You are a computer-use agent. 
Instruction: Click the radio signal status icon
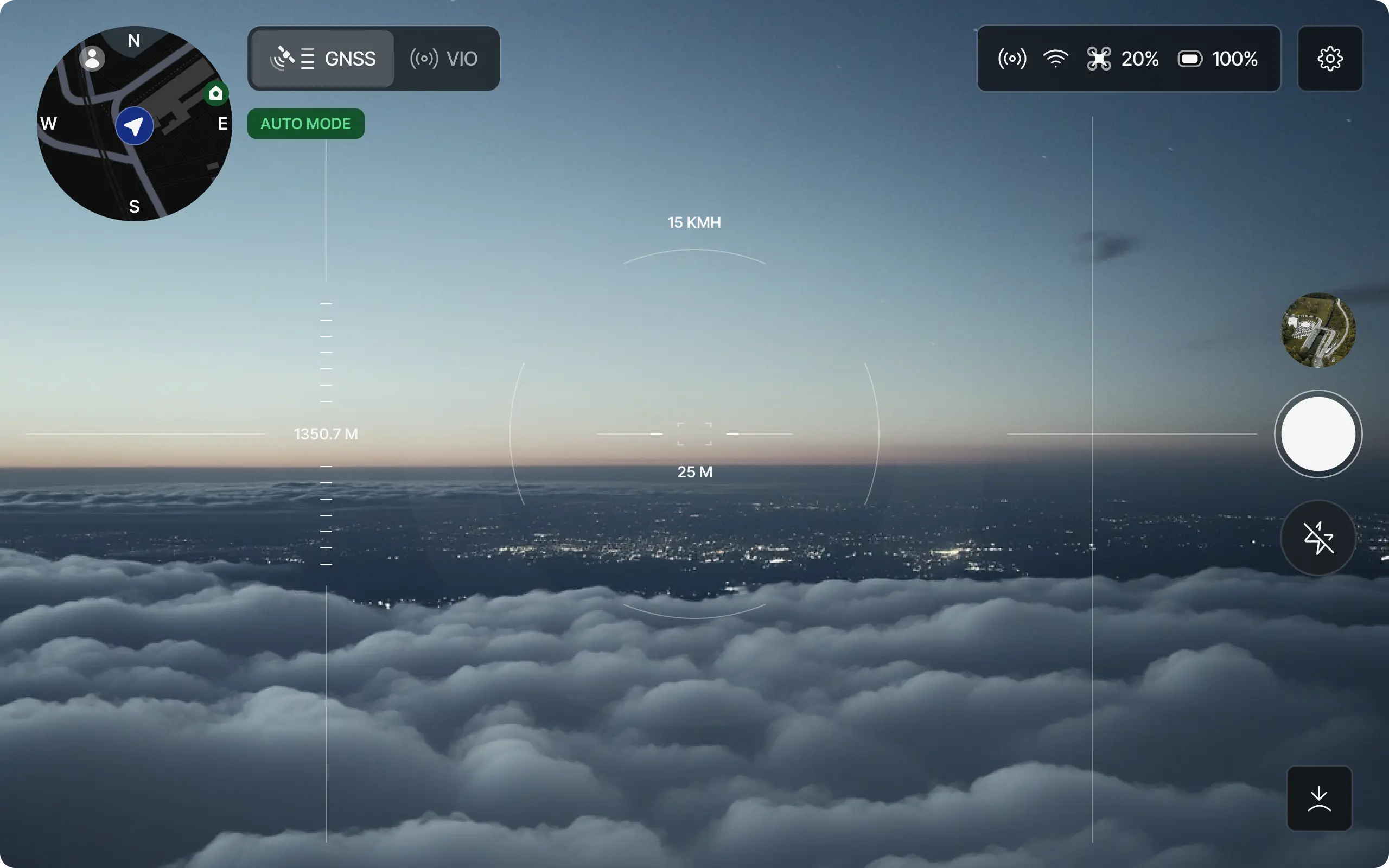pos(1012,59)
